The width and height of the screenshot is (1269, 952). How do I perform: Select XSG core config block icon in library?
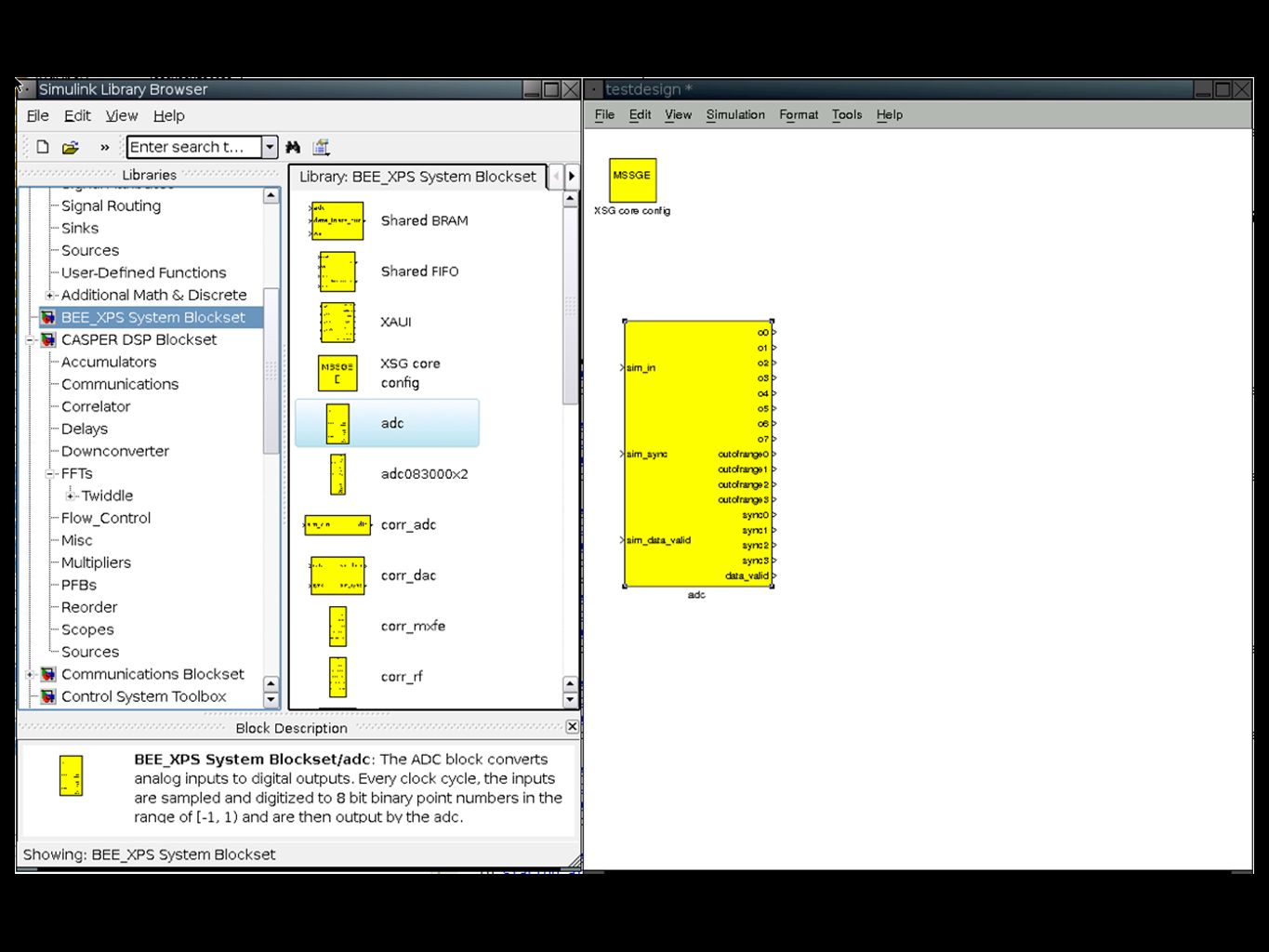coord(337,373)
